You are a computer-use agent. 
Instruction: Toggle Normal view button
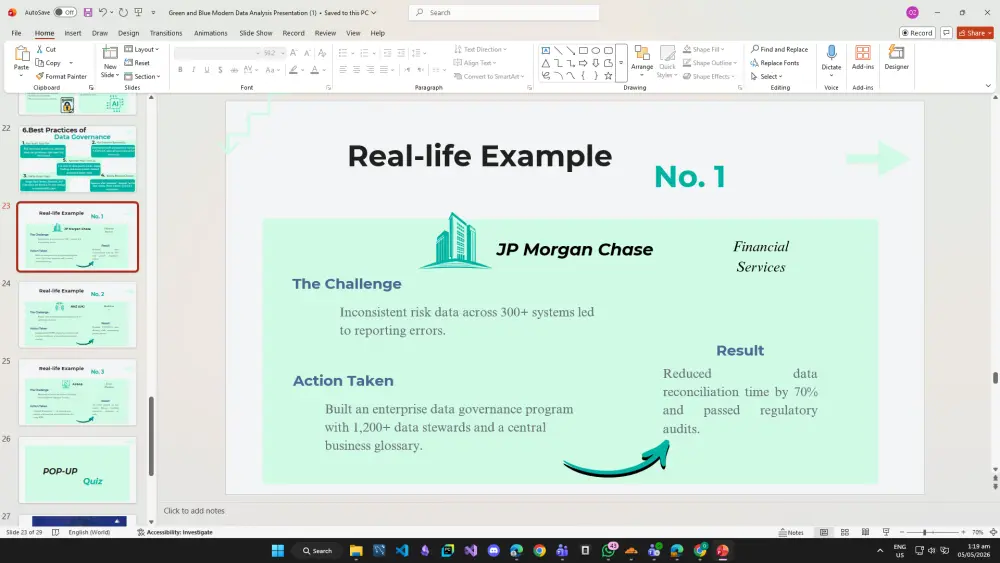[824, 532]
